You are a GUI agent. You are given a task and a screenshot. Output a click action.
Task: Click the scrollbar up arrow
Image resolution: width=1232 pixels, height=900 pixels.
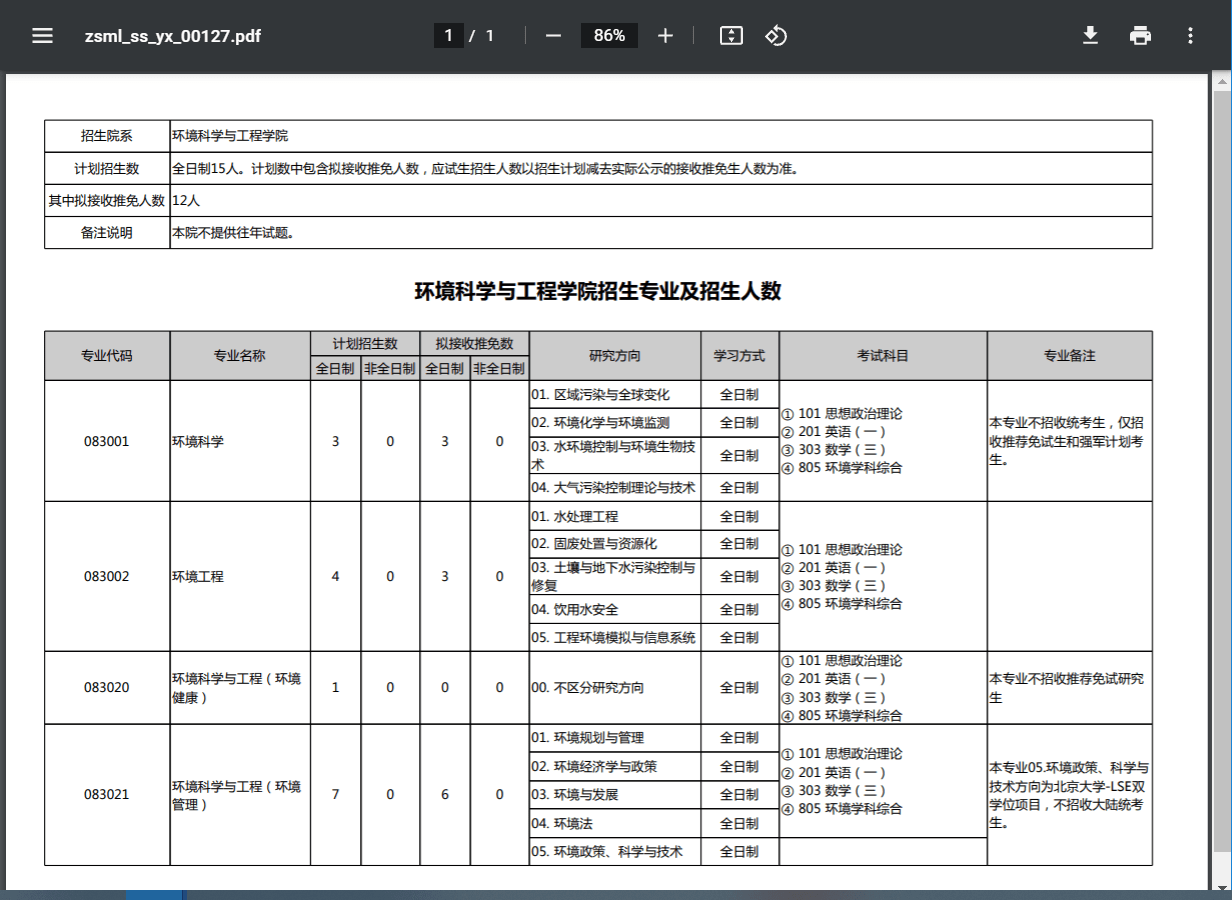pos(1222,80)
